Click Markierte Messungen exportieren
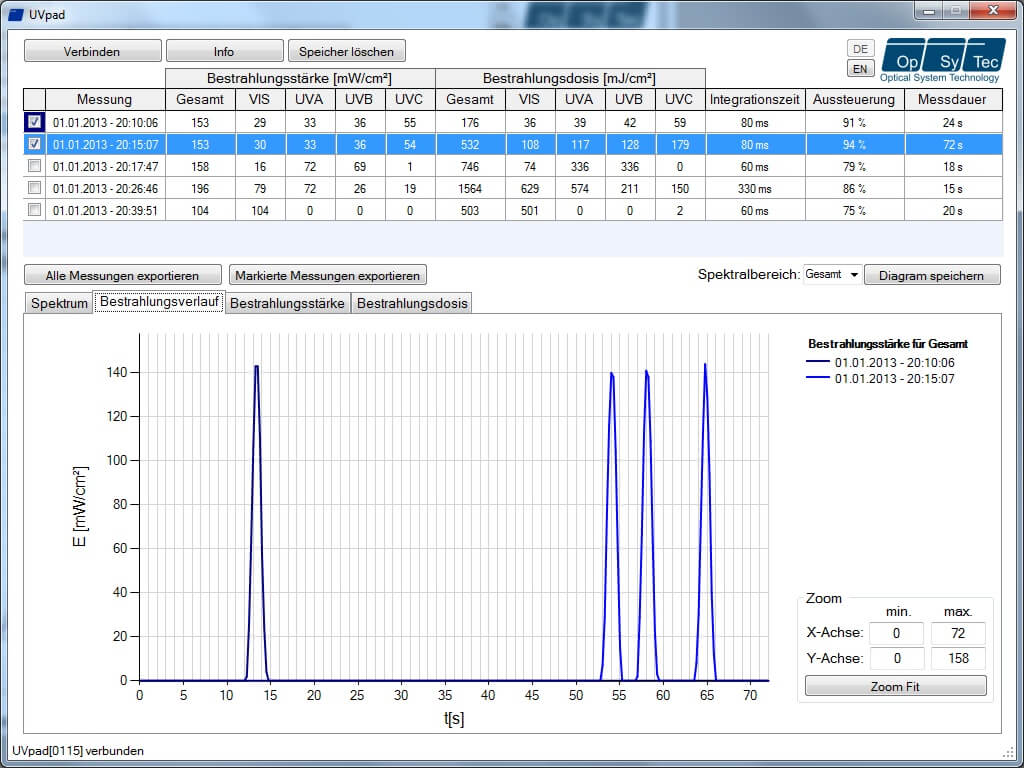The width and height of the screenshot is (1024, 768). click(327, 274)
